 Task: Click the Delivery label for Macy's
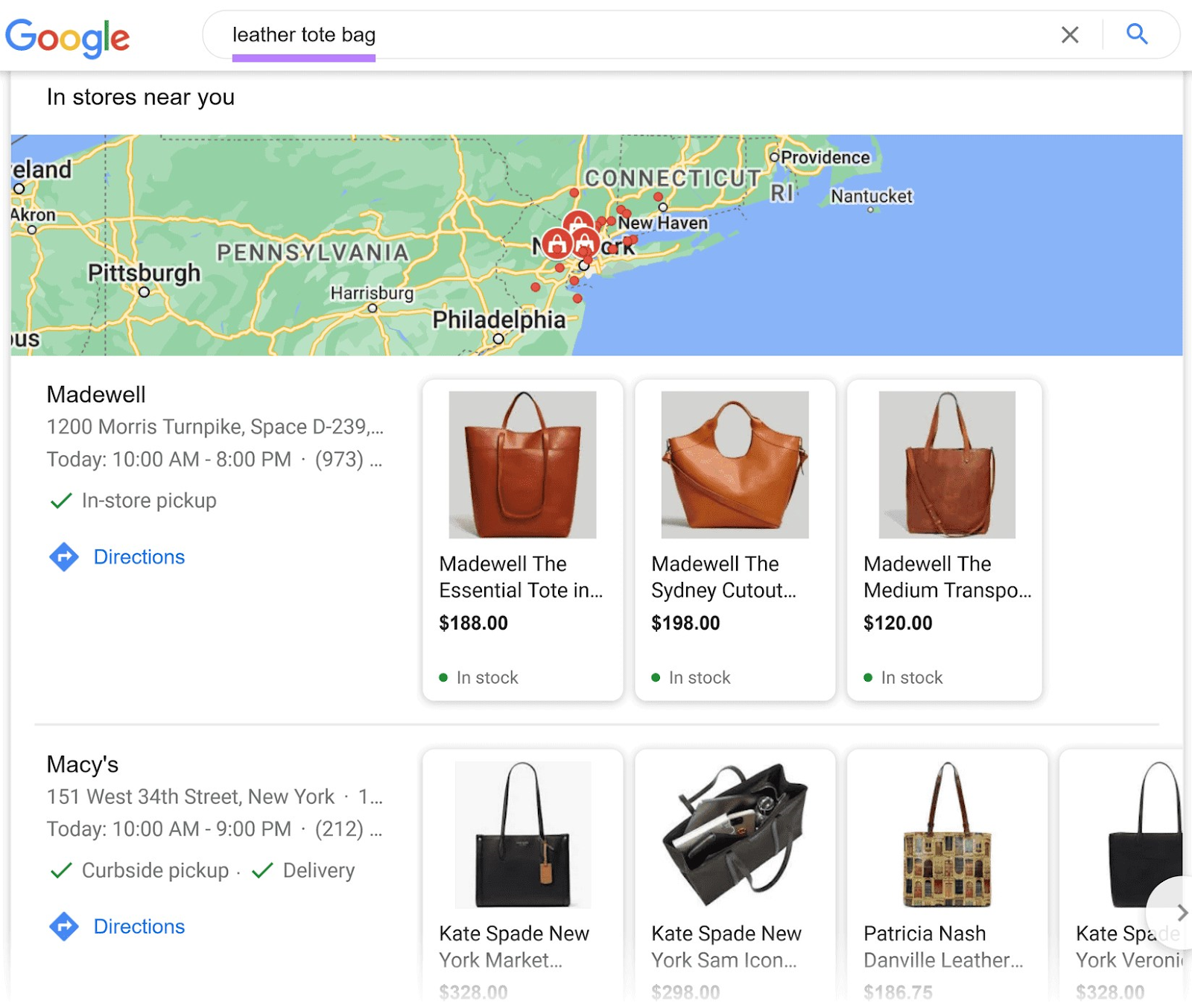point(319,870)
